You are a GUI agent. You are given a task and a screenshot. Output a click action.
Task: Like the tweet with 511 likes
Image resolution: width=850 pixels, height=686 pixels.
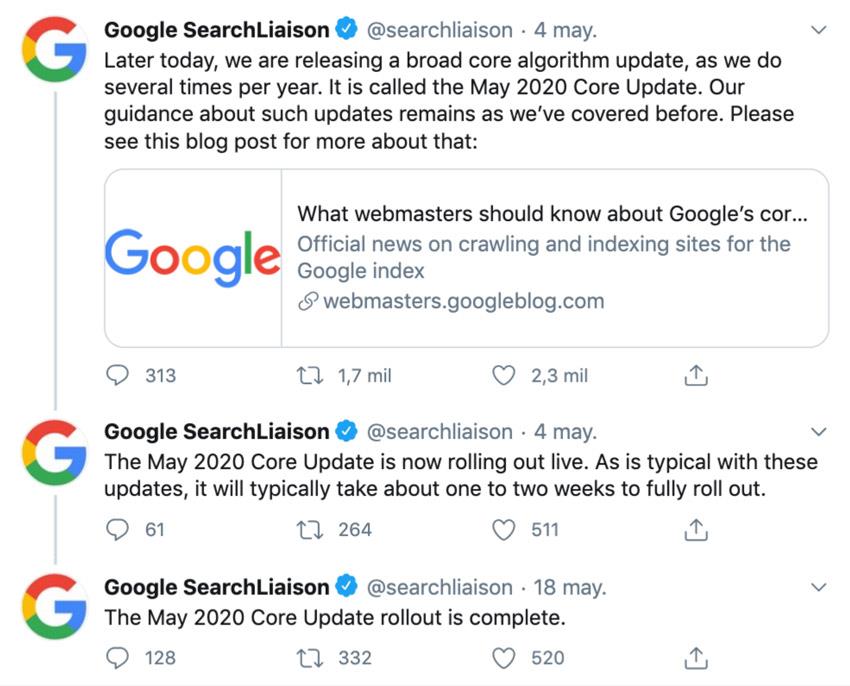(x=503, y=530)
